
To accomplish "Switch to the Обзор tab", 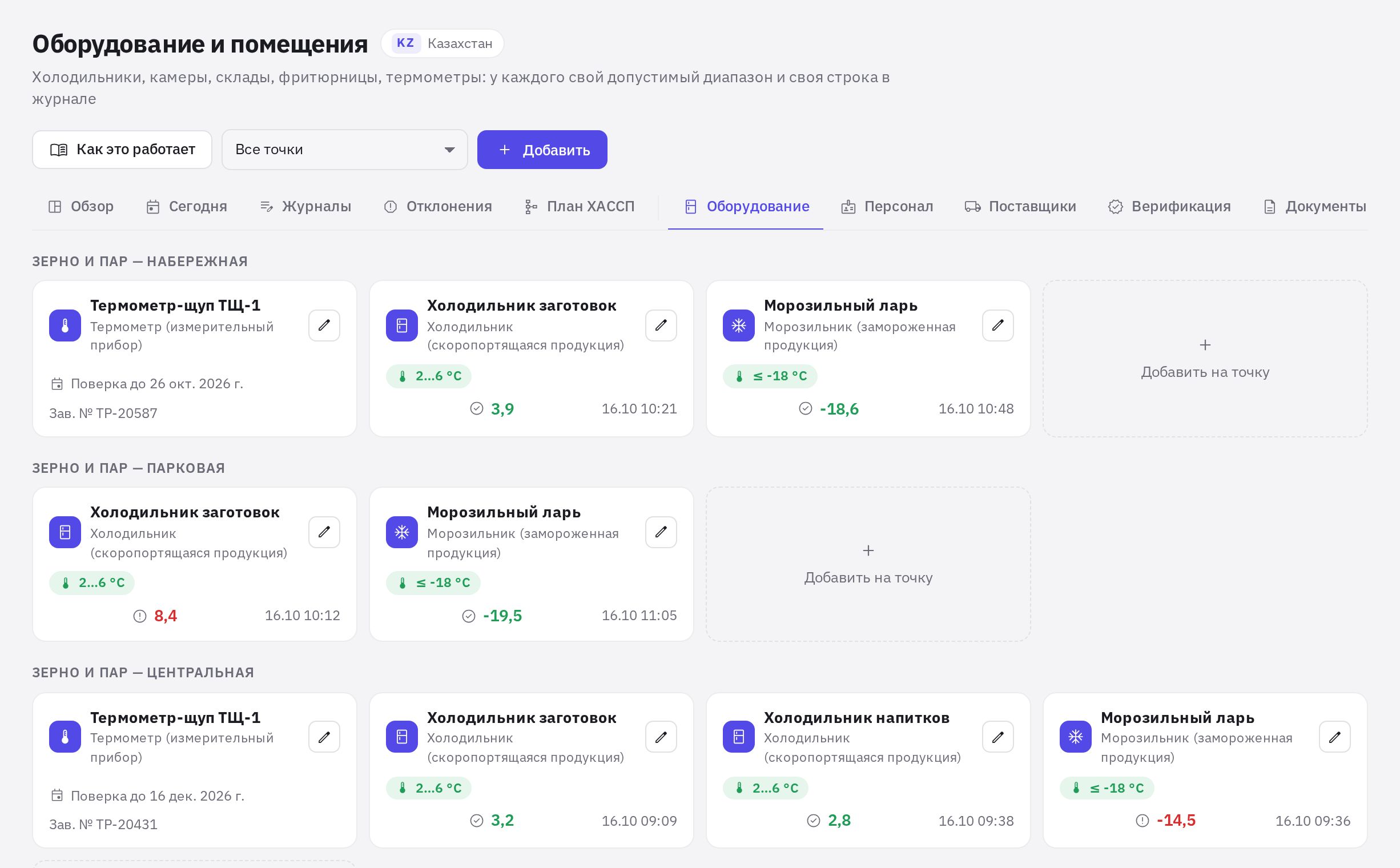I will pos(81,207).
